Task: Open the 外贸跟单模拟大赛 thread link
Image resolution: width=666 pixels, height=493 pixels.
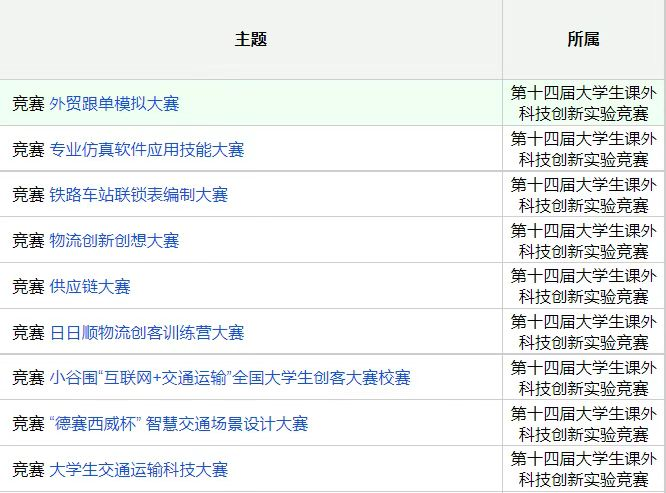Action: [x=114, y=104]
